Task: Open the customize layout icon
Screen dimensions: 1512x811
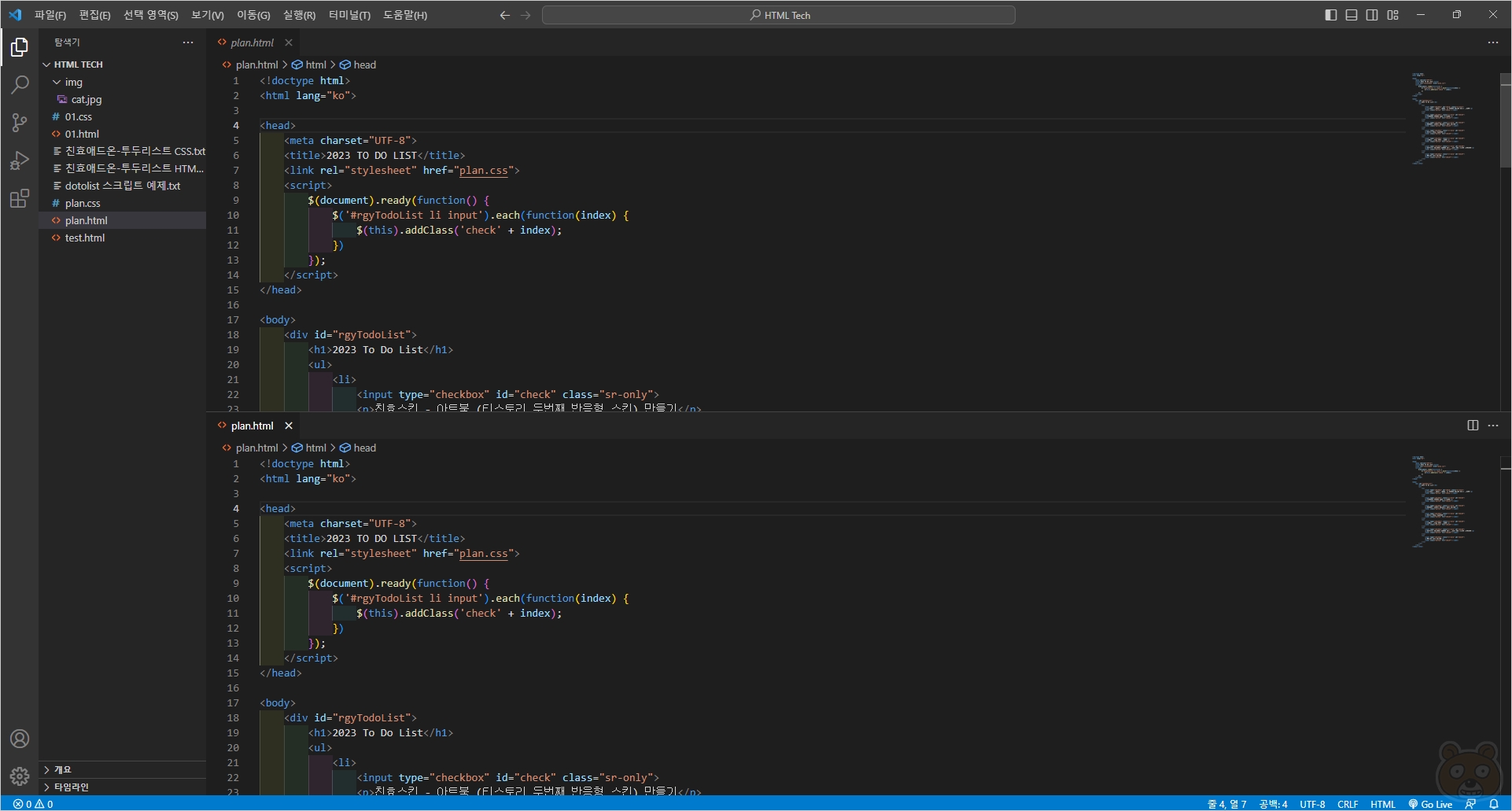Action: click(x=1393, y=15)
